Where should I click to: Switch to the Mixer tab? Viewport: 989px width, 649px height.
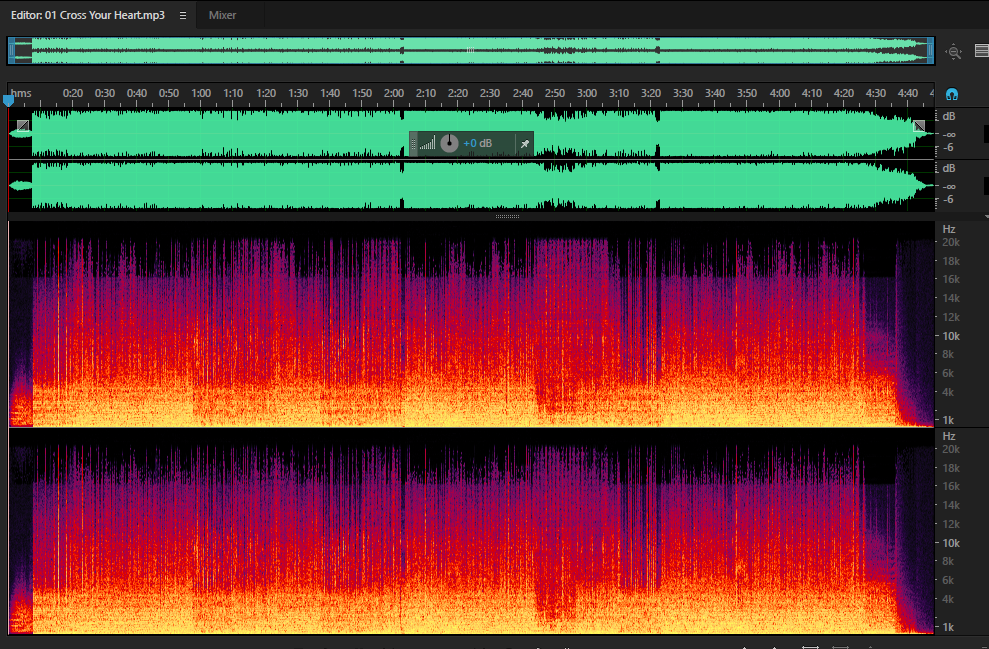[223, 15]
